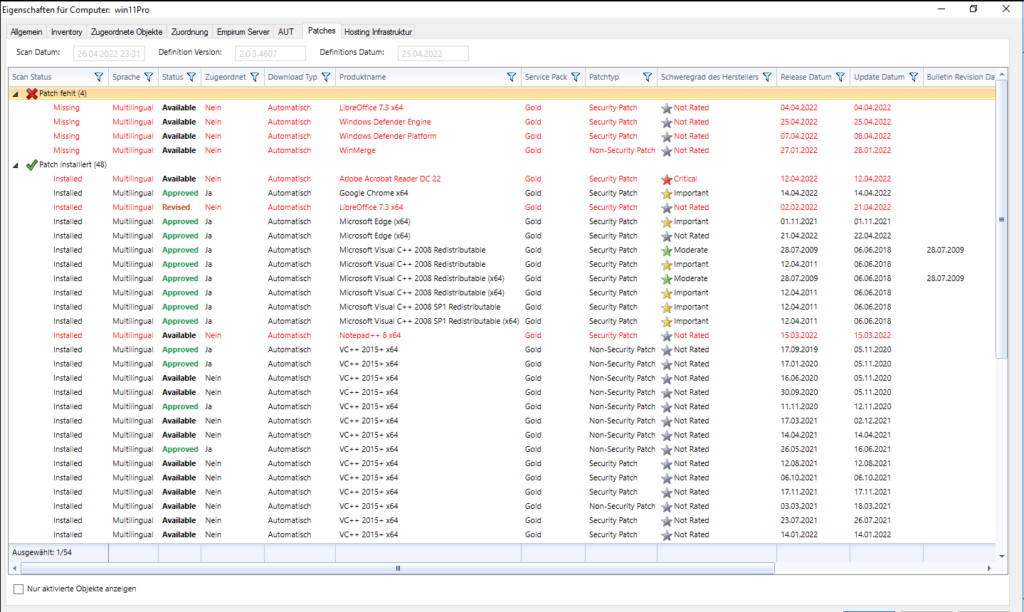Open filter for Zugeordnet column

(x=255, y=77)
